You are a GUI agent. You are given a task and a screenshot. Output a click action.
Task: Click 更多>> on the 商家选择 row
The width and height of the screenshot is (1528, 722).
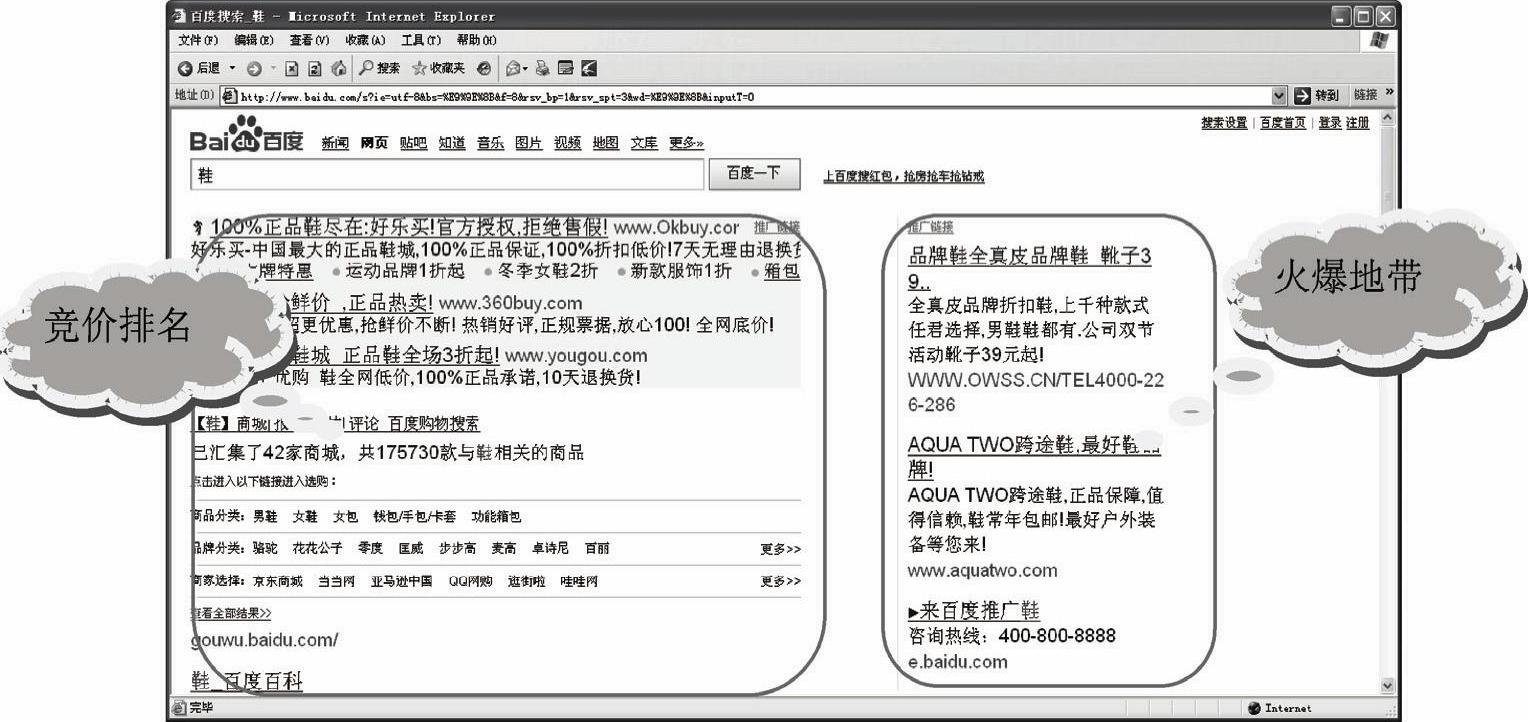pyautogui.click(x=780, y=581)
